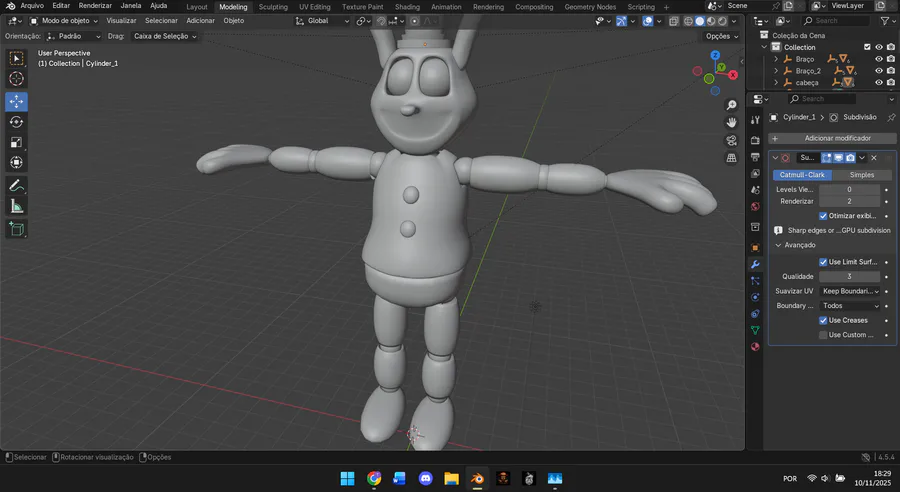Select the 3D Cursor tool
The image size is (900, 492).
(x=16, y=79)
